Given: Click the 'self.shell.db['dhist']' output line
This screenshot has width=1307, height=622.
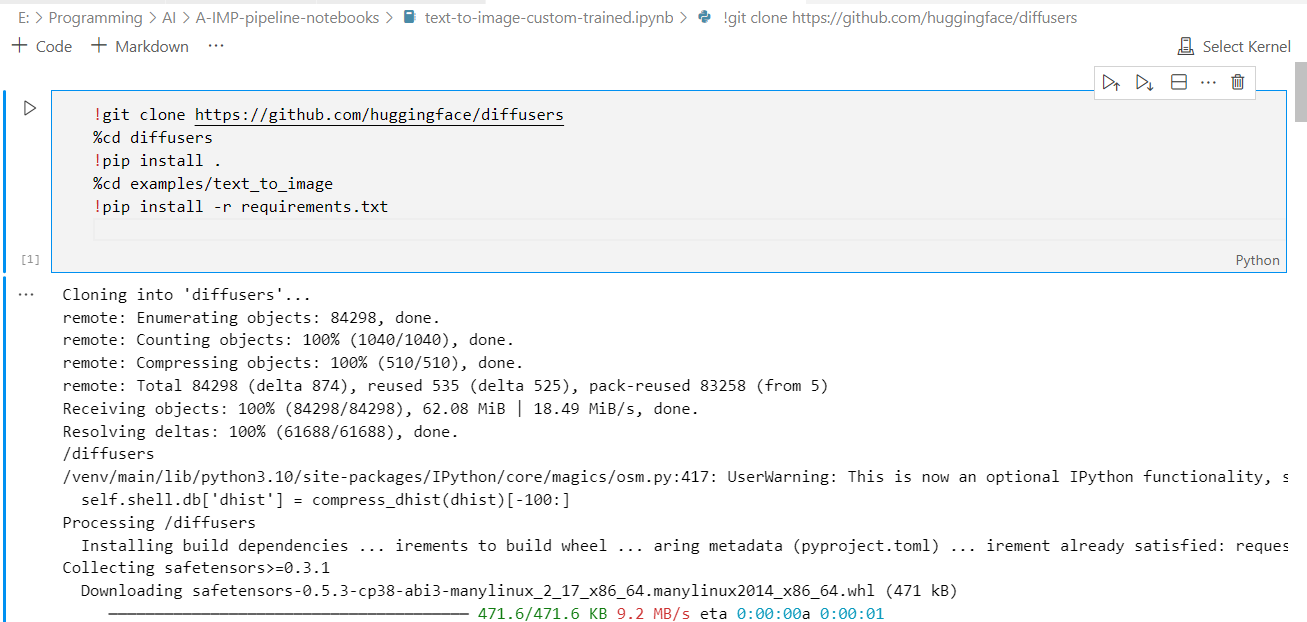Looking at the screenshot, I should click(x=325, y=500).
